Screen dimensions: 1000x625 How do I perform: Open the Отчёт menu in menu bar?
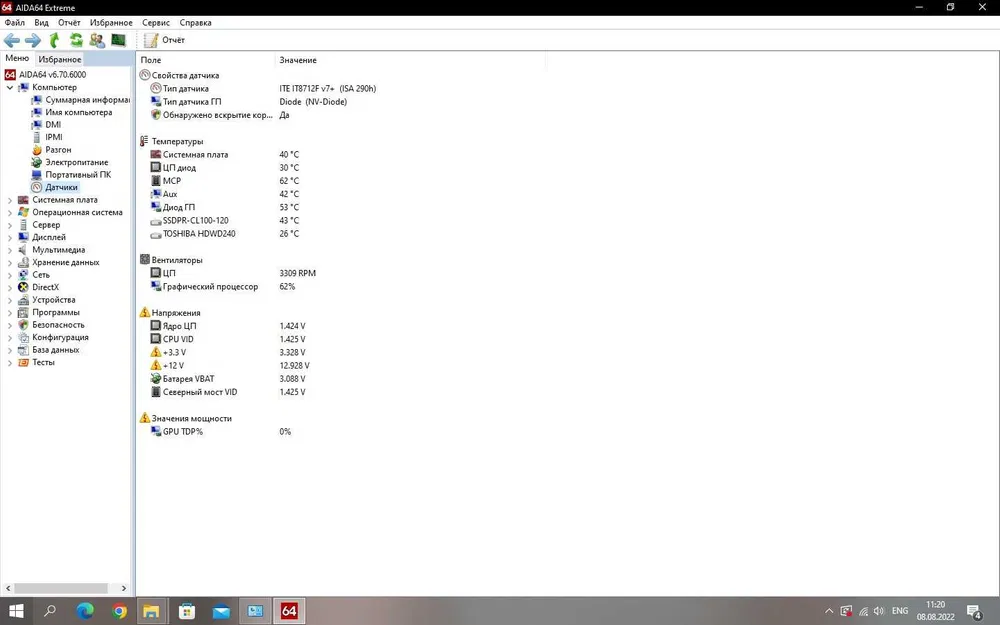coord(69,22)
